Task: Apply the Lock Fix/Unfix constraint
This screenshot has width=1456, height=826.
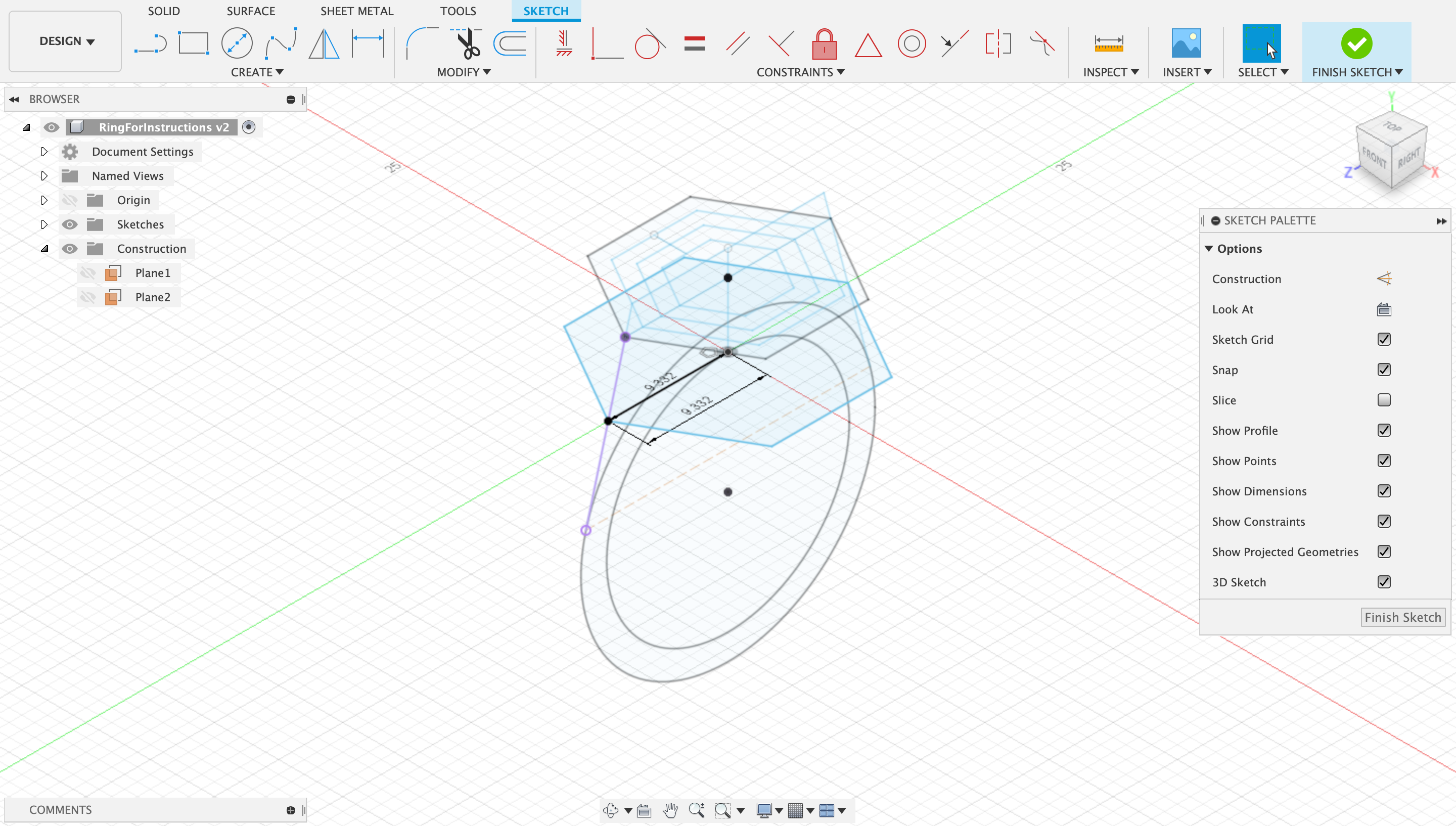Action: (824, 43)
